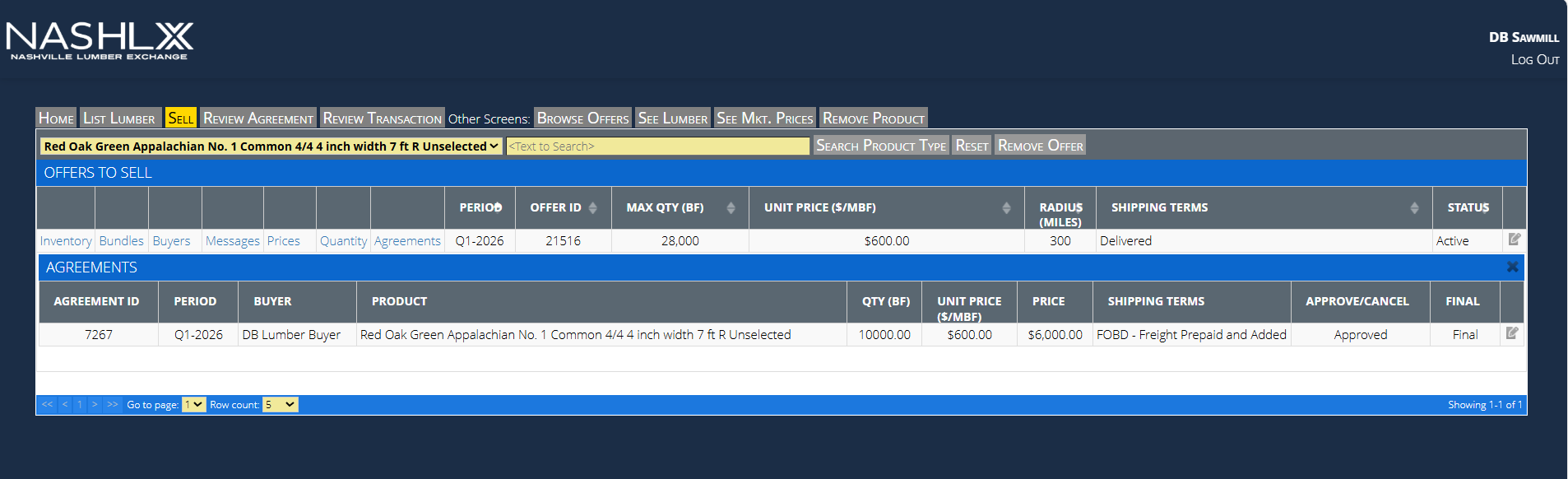Click the DB Sawmill user name

click(x=1524, y=37)
